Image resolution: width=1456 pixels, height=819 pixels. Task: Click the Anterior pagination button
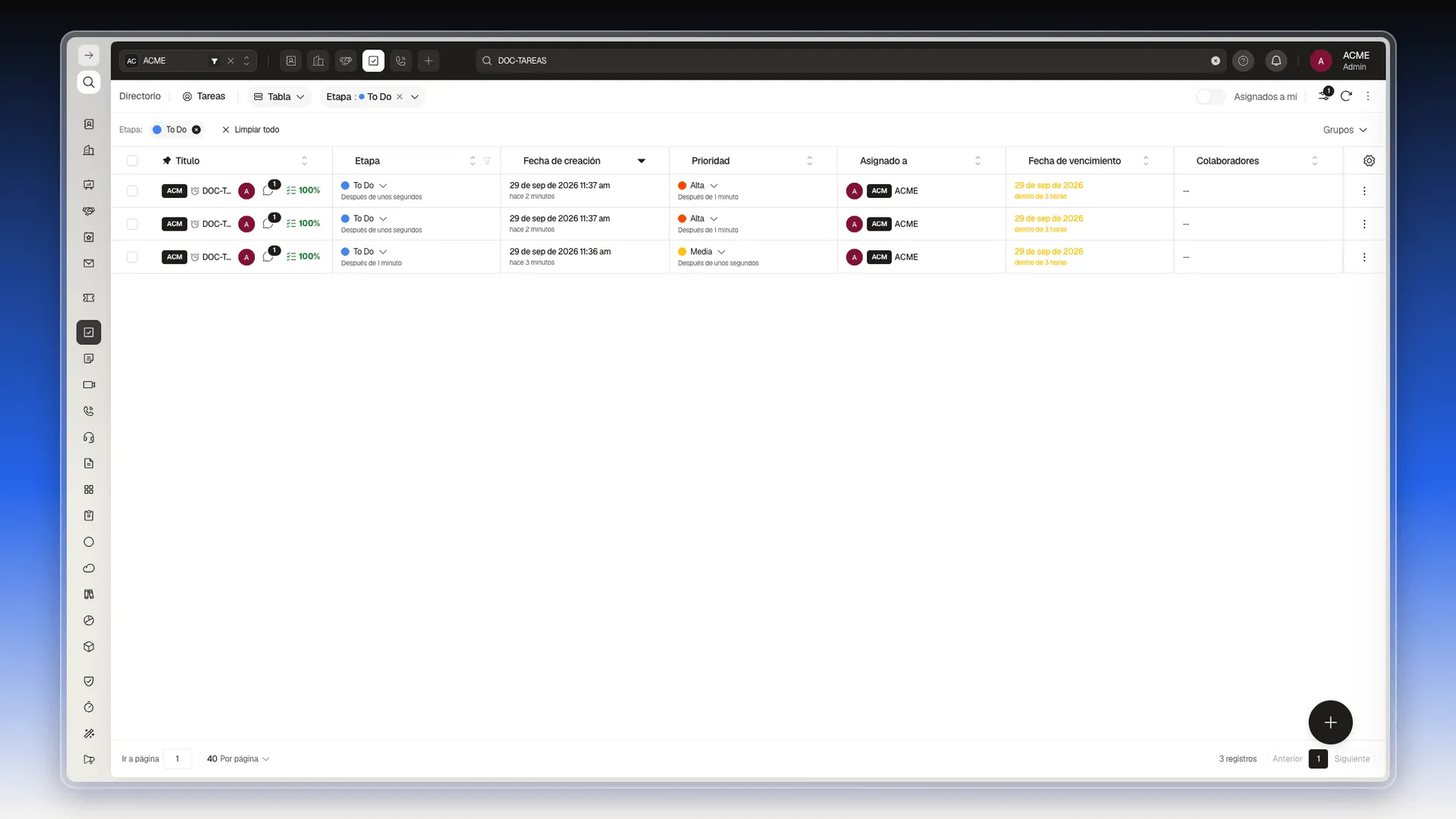click(x=1287, y=759)
